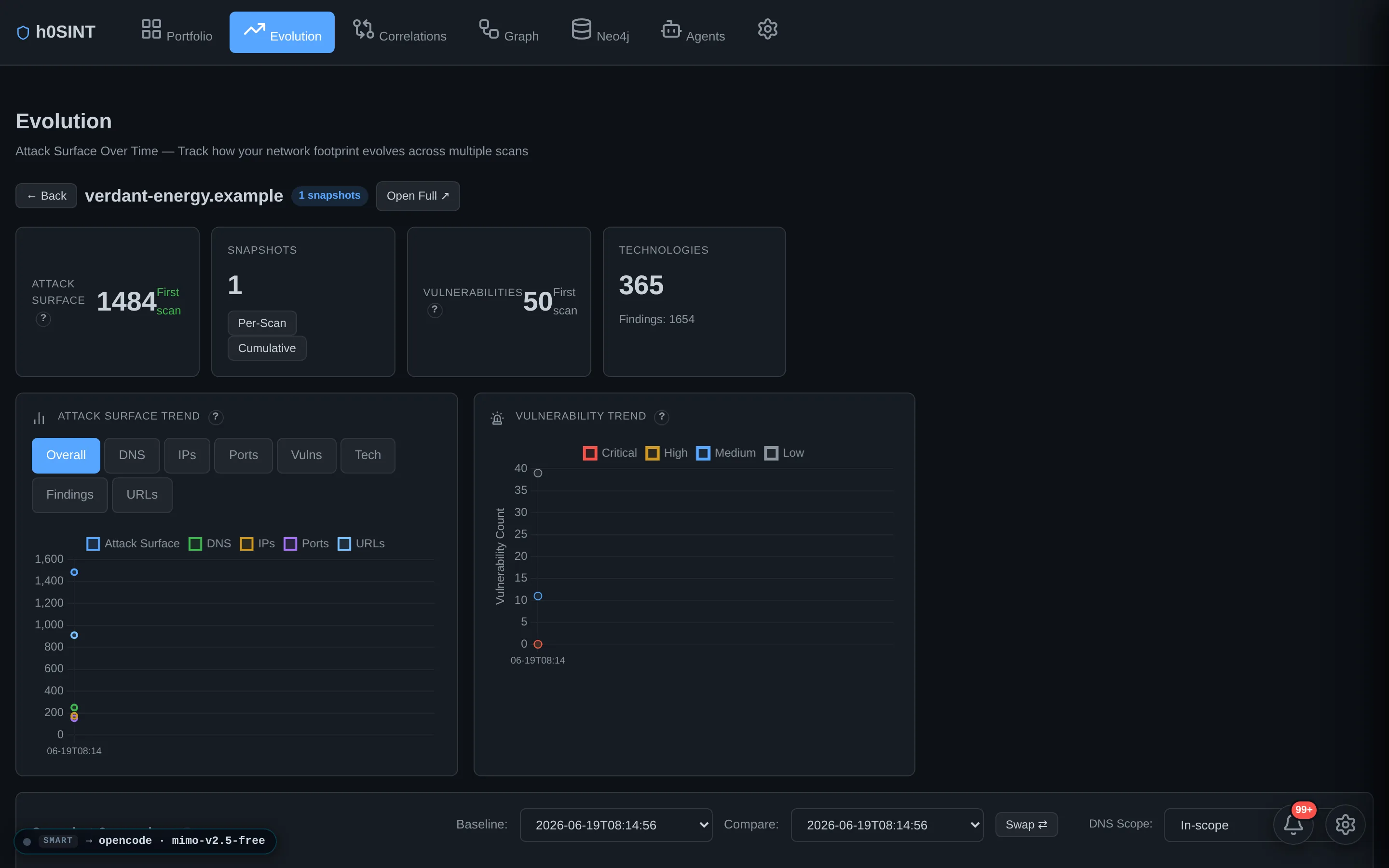Select the Vulns trend filter
The image size is (1389, 868).
(307, 455)
